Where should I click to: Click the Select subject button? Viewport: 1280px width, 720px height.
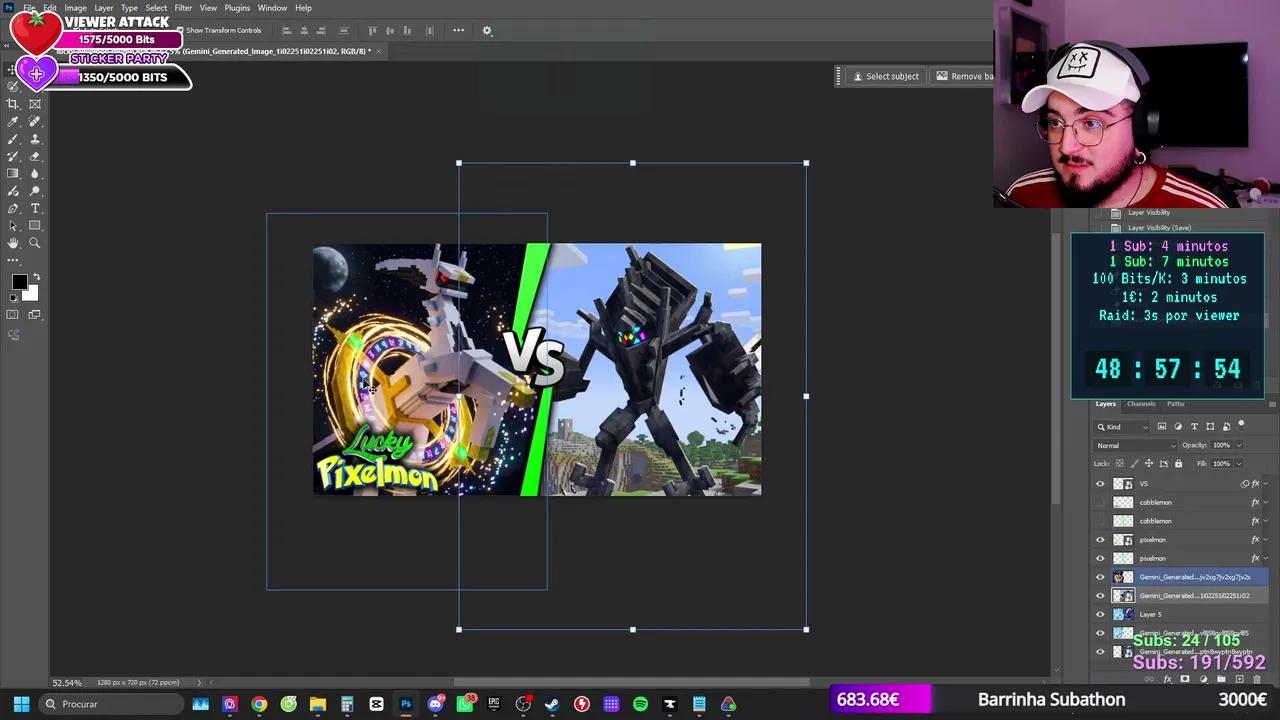pyautogui.click(x=884, y=76)
